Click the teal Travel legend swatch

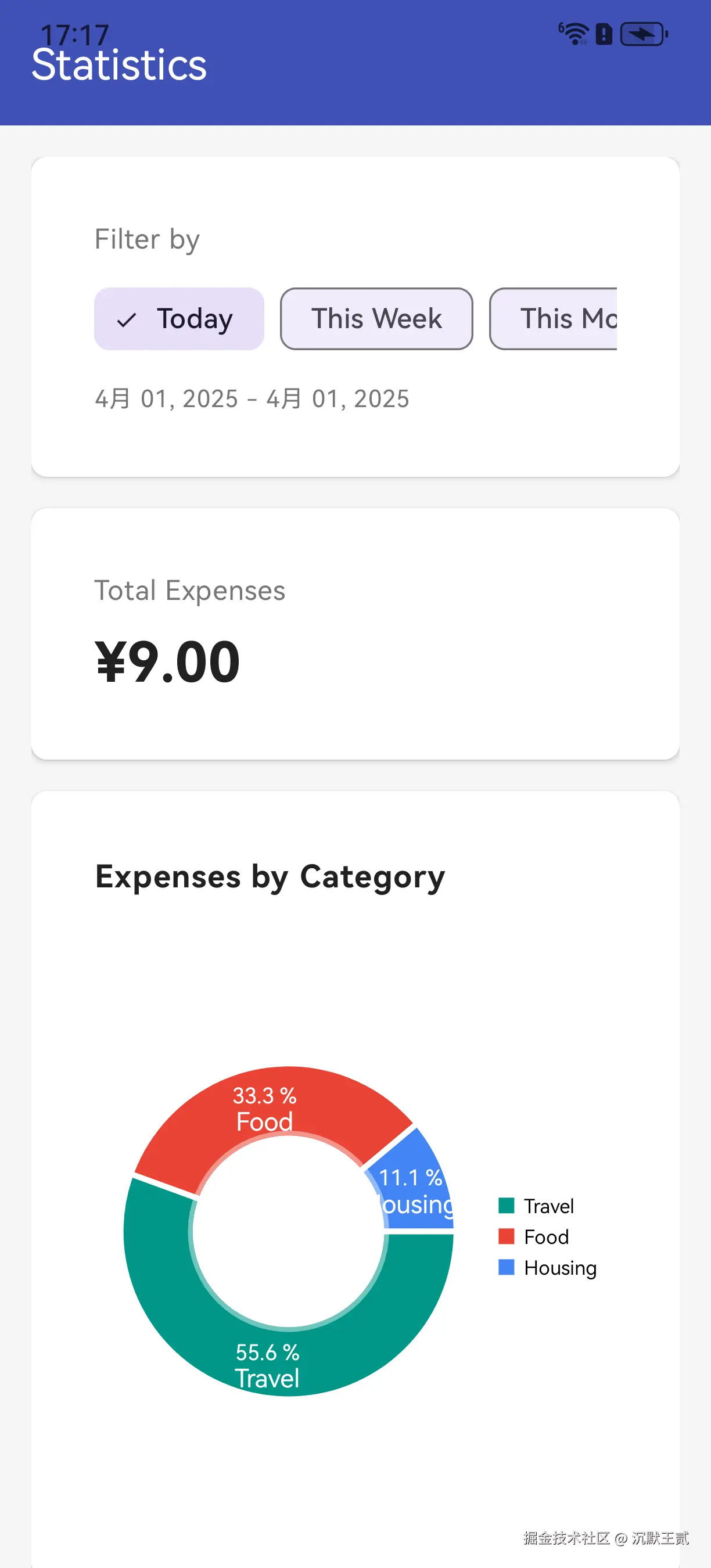(x=506, y=1205)
